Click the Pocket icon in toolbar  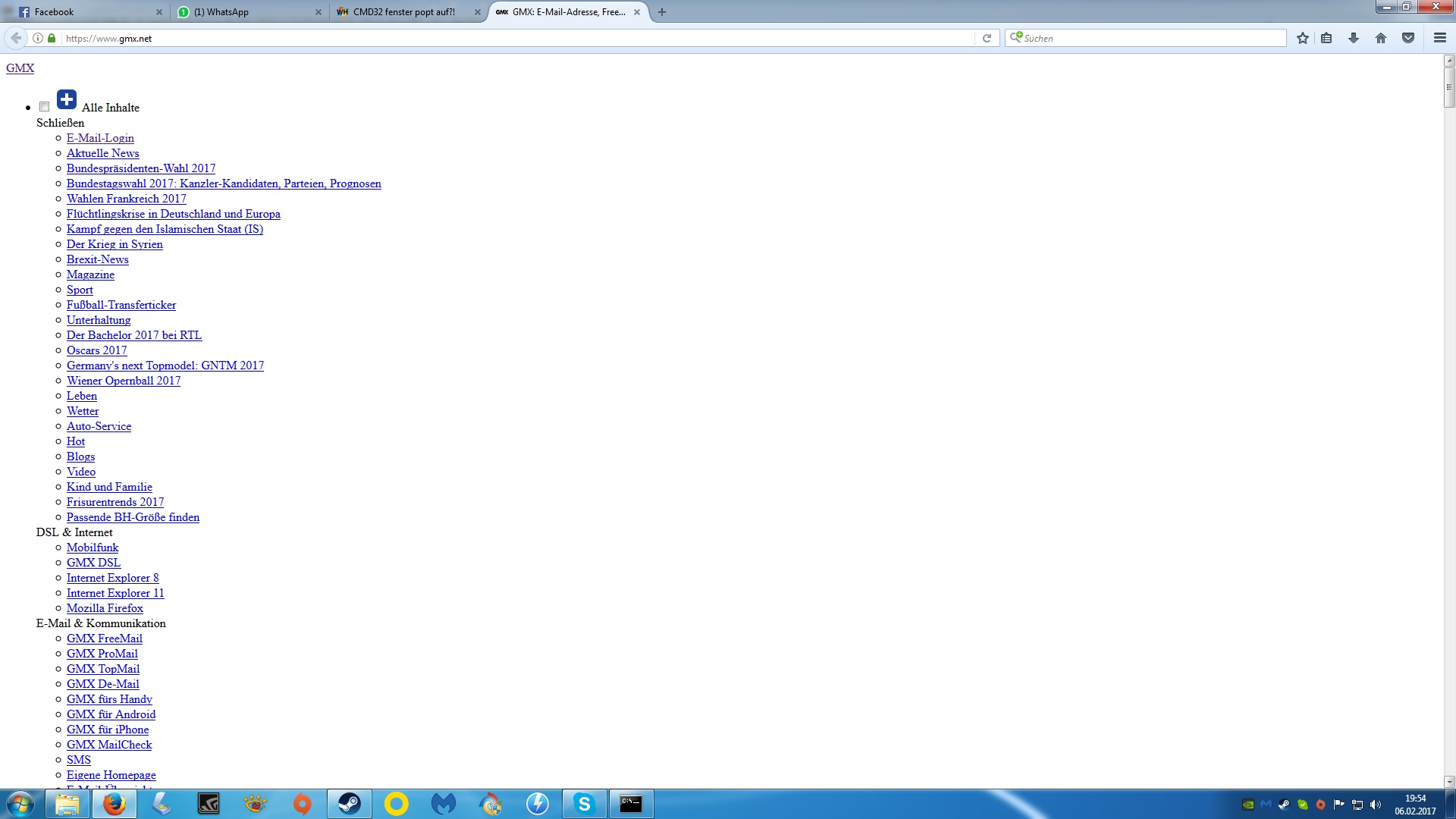(x=1408, y=38)
